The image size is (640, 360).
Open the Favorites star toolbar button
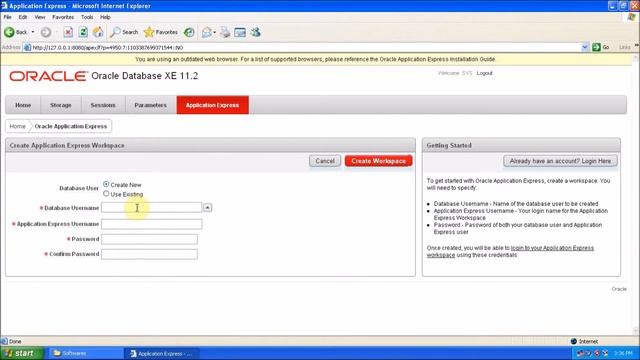[161, 32]
